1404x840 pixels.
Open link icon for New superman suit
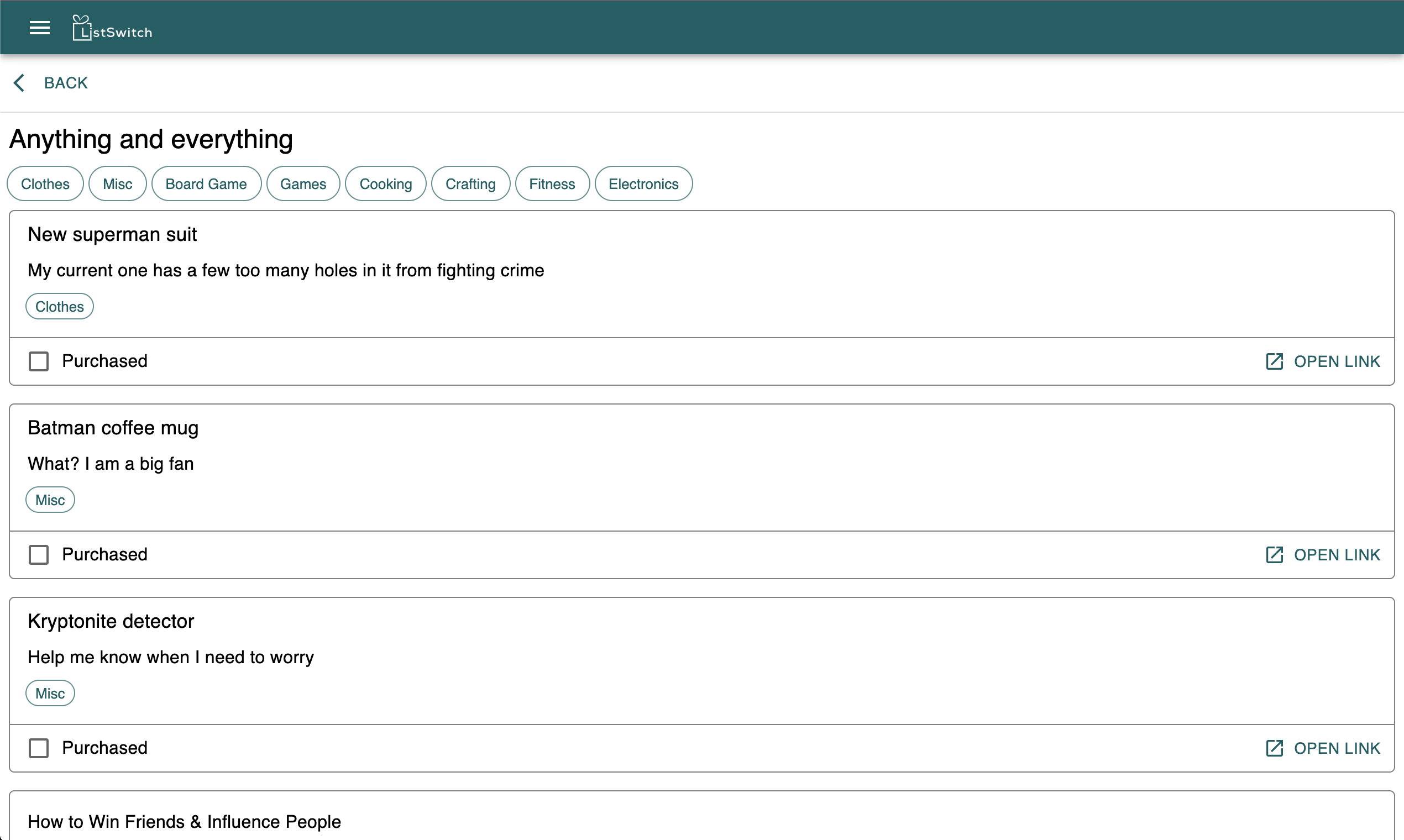click(x=1274, y=361)
